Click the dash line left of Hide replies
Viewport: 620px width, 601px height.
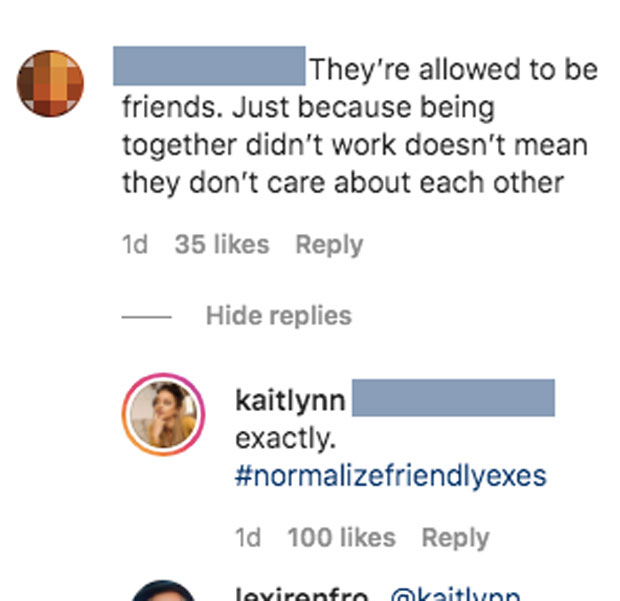[x=146, y=317]
